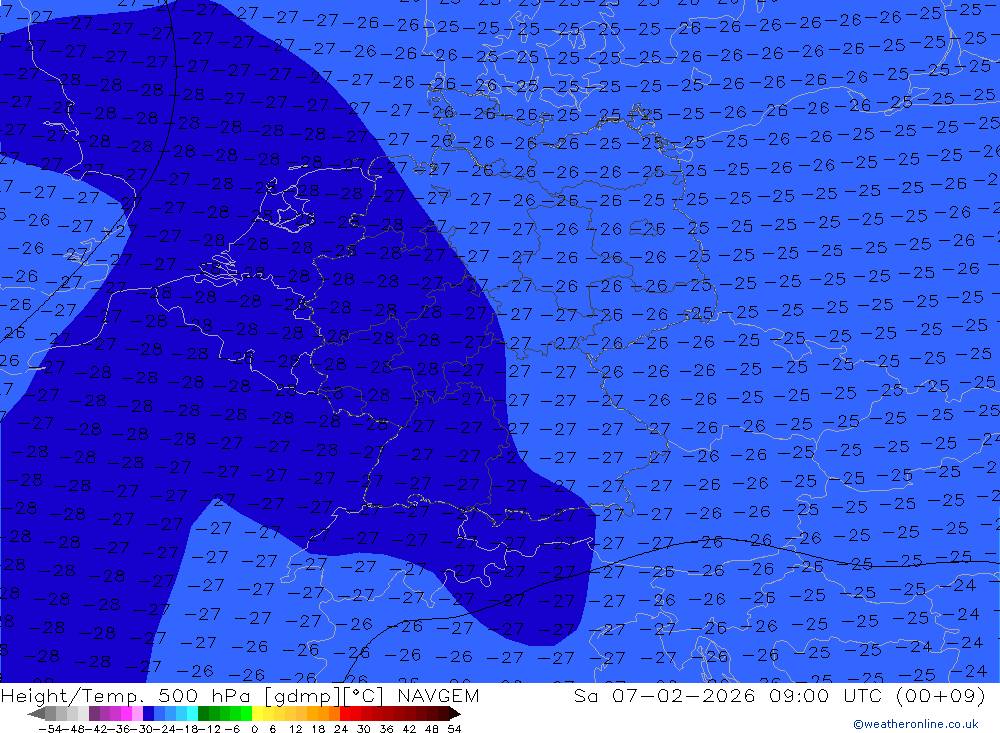The image size is (1000, 733).
Task: Pick the bright yellow legend swatch above 0
Action: [257, 713]
